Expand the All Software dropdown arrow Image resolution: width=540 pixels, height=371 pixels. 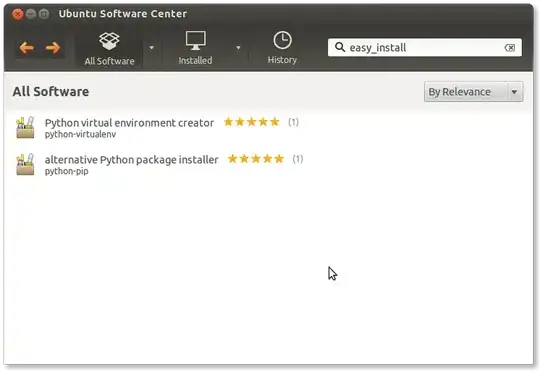[152, 48]
